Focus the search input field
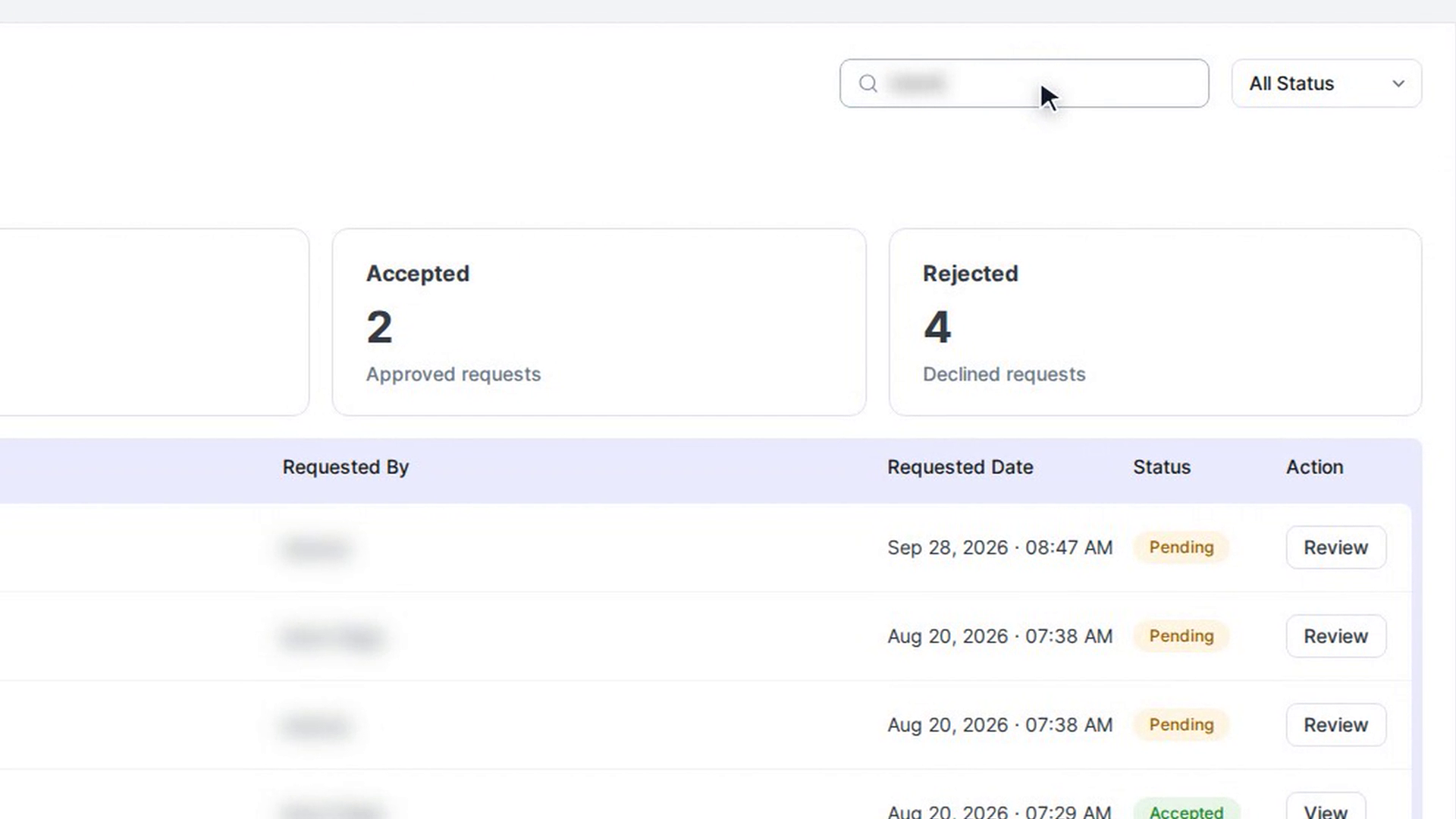This screenshot has height=819, width=1456. coord(1024,83)
